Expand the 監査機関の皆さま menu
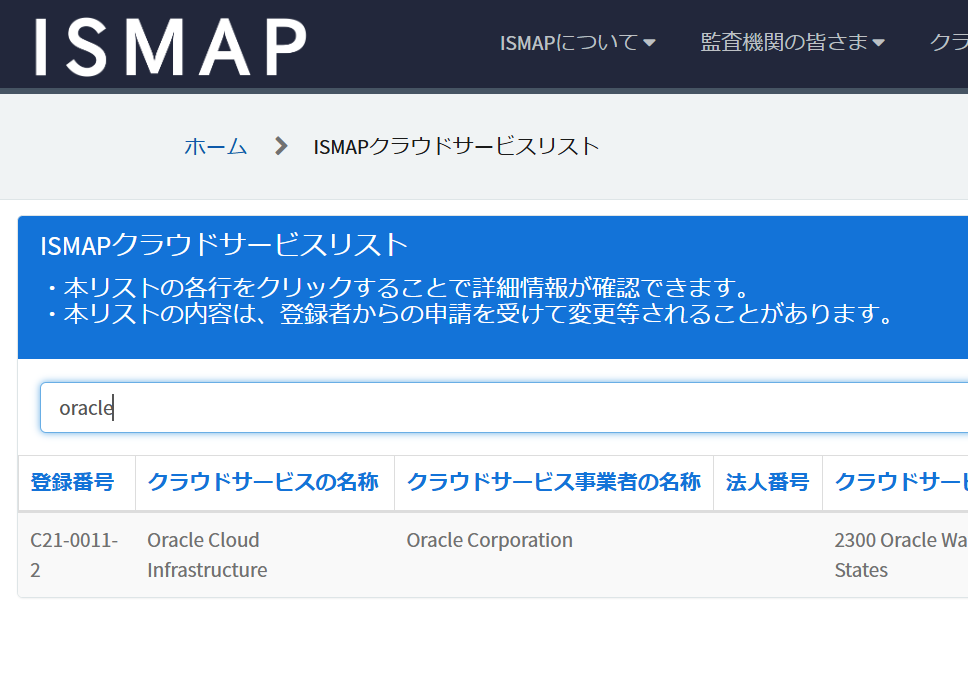 tap(793, 43)
